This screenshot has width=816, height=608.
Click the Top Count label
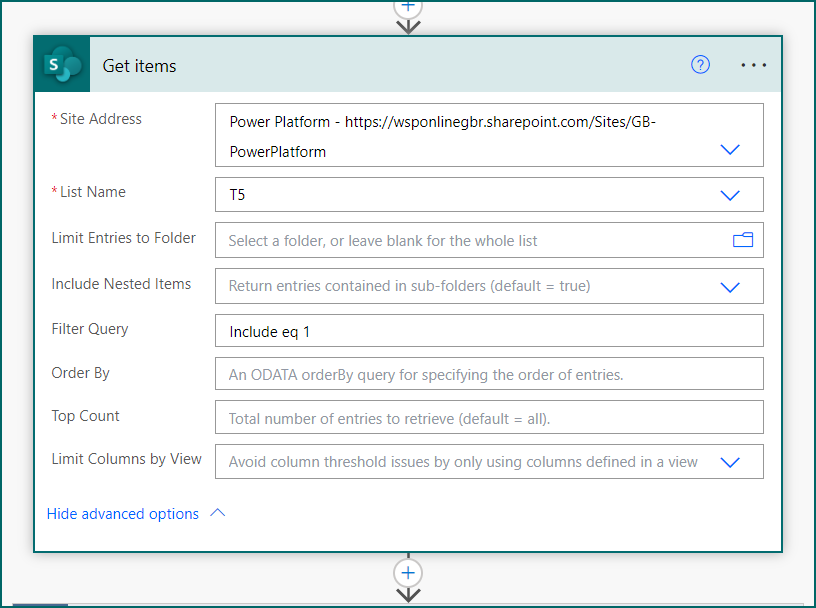pos(85,416)
